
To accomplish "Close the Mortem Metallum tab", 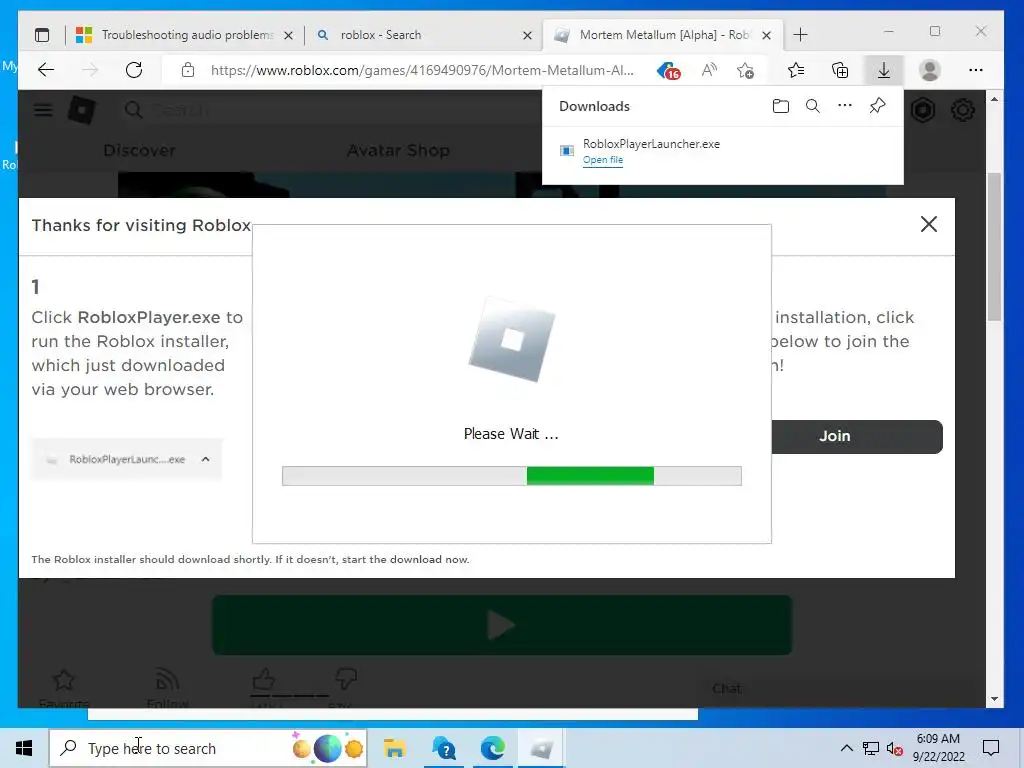I will click(x=767, y=35).
